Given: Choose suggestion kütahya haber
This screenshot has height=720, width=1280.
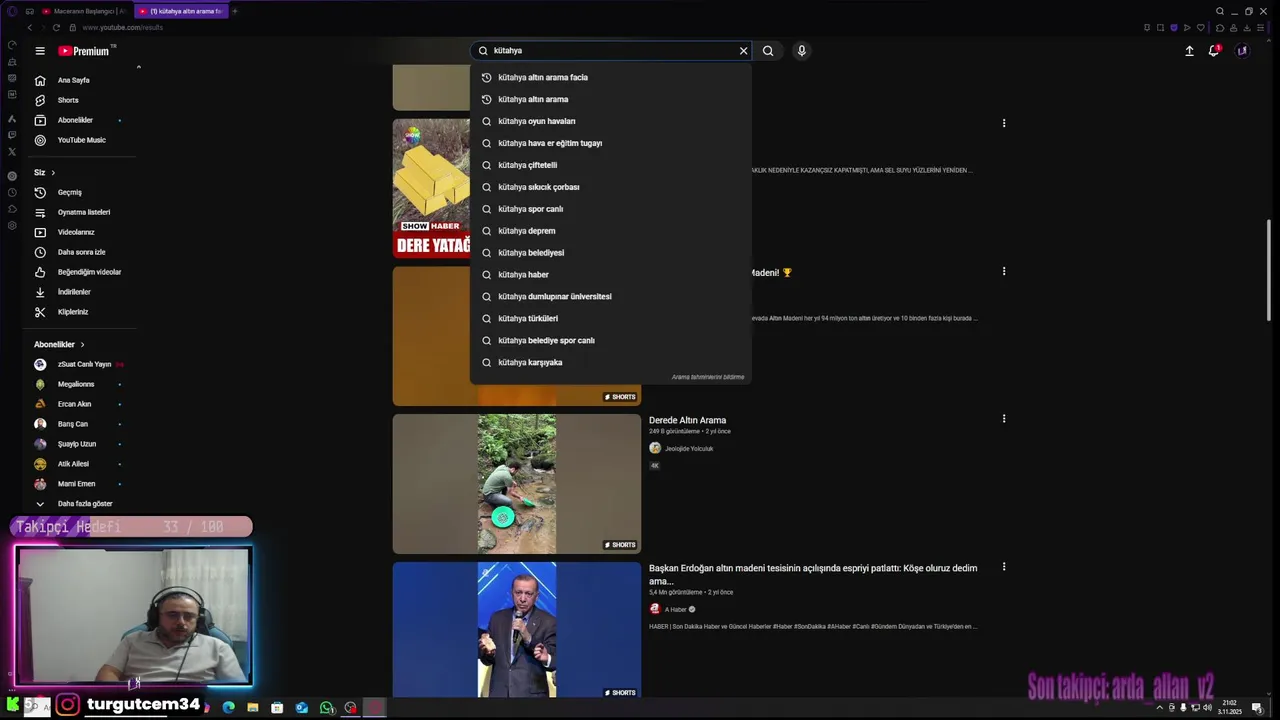Looking at the screenshot, I should [x=610, y=275].
